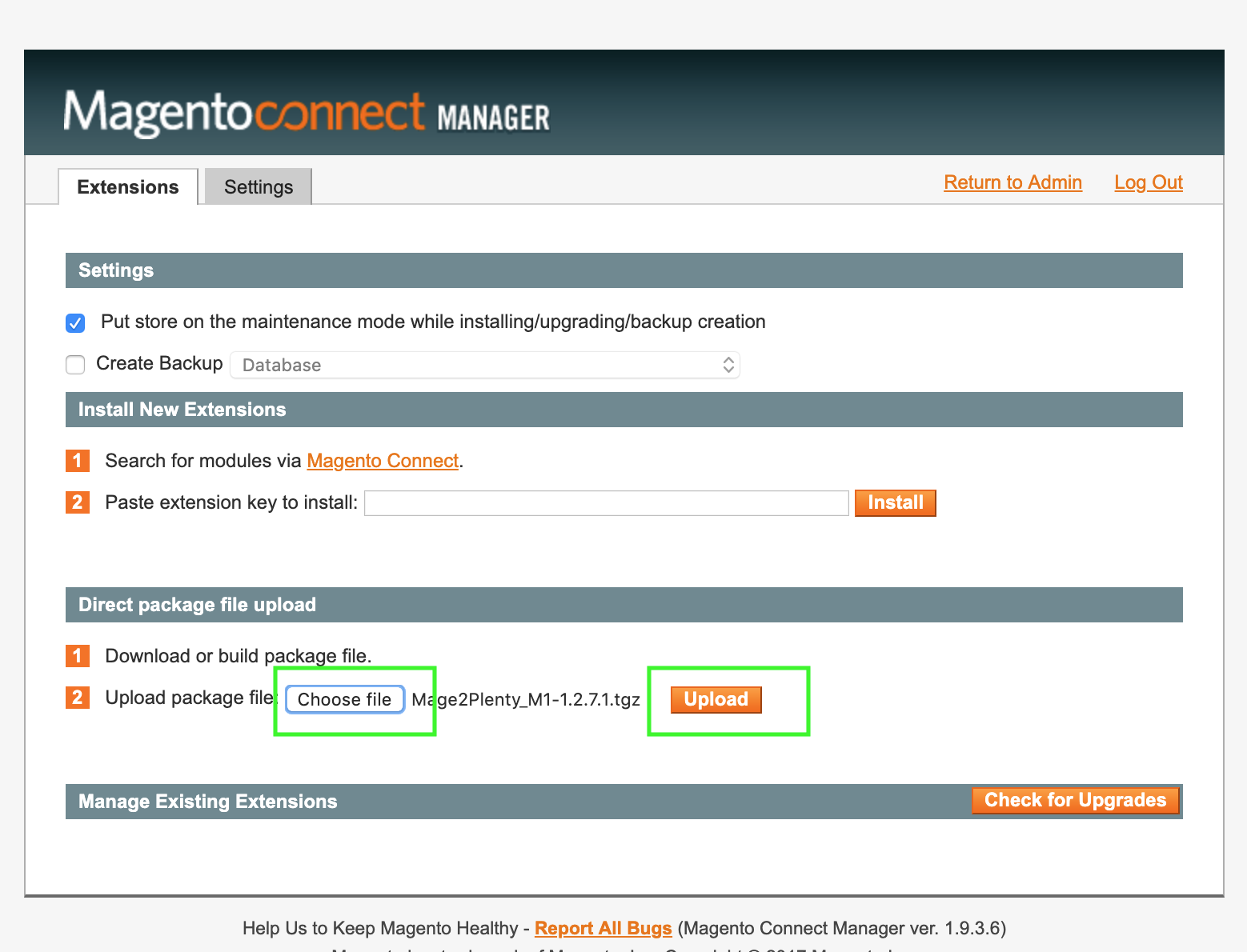Click the orange Install button

(x=895, y=502)
